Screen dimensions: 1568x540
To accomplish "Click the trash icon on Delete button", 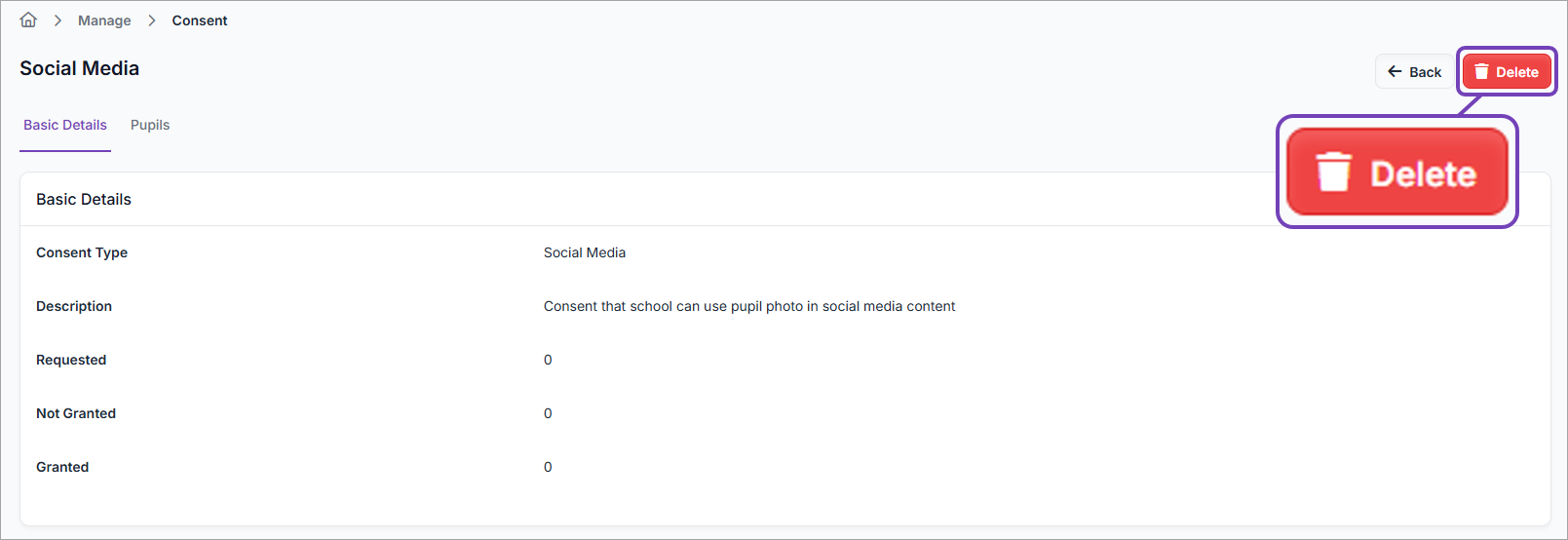I will coord(1481,72).
